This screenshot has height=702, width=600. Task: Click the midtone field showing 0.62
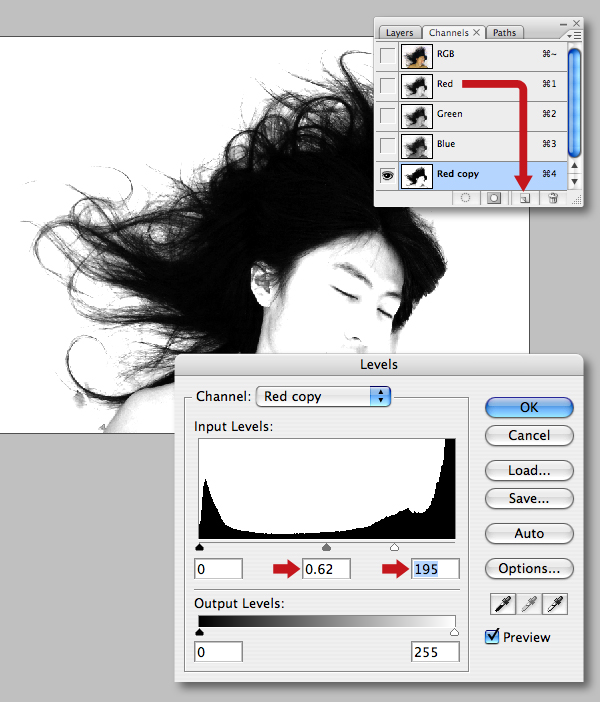326,569
